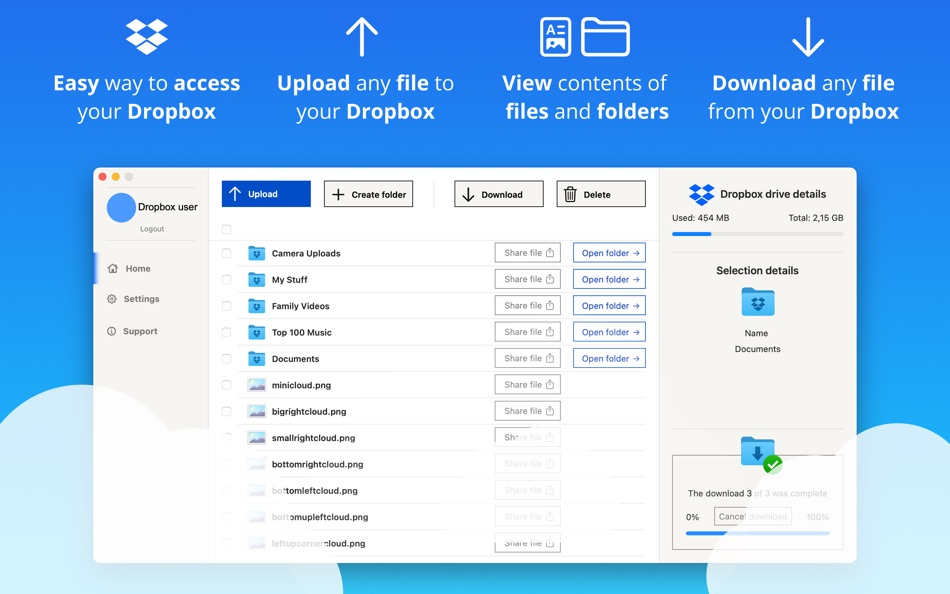Click the folder outline icon in the banner

[x=605, y=37]
